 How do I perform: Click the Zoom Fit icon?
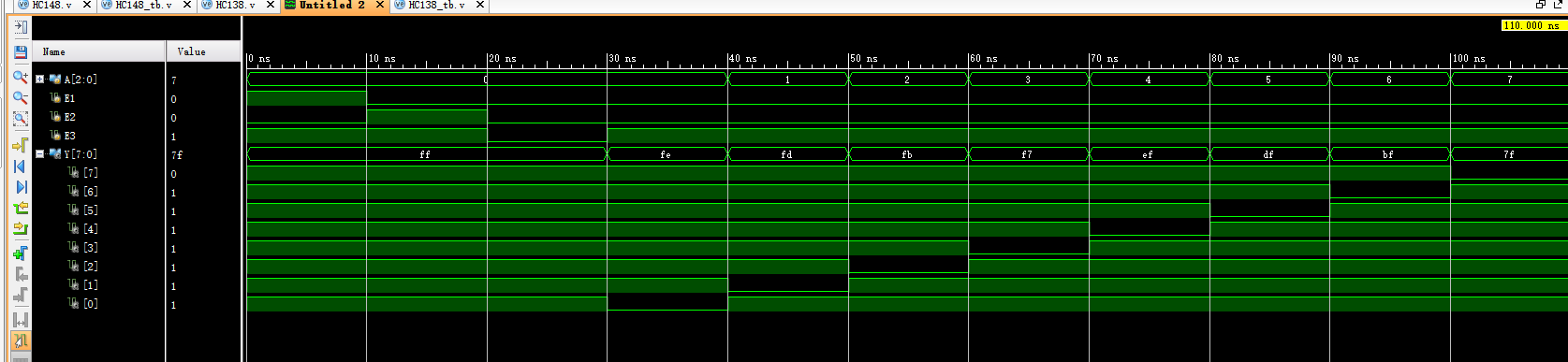point(21,119)
